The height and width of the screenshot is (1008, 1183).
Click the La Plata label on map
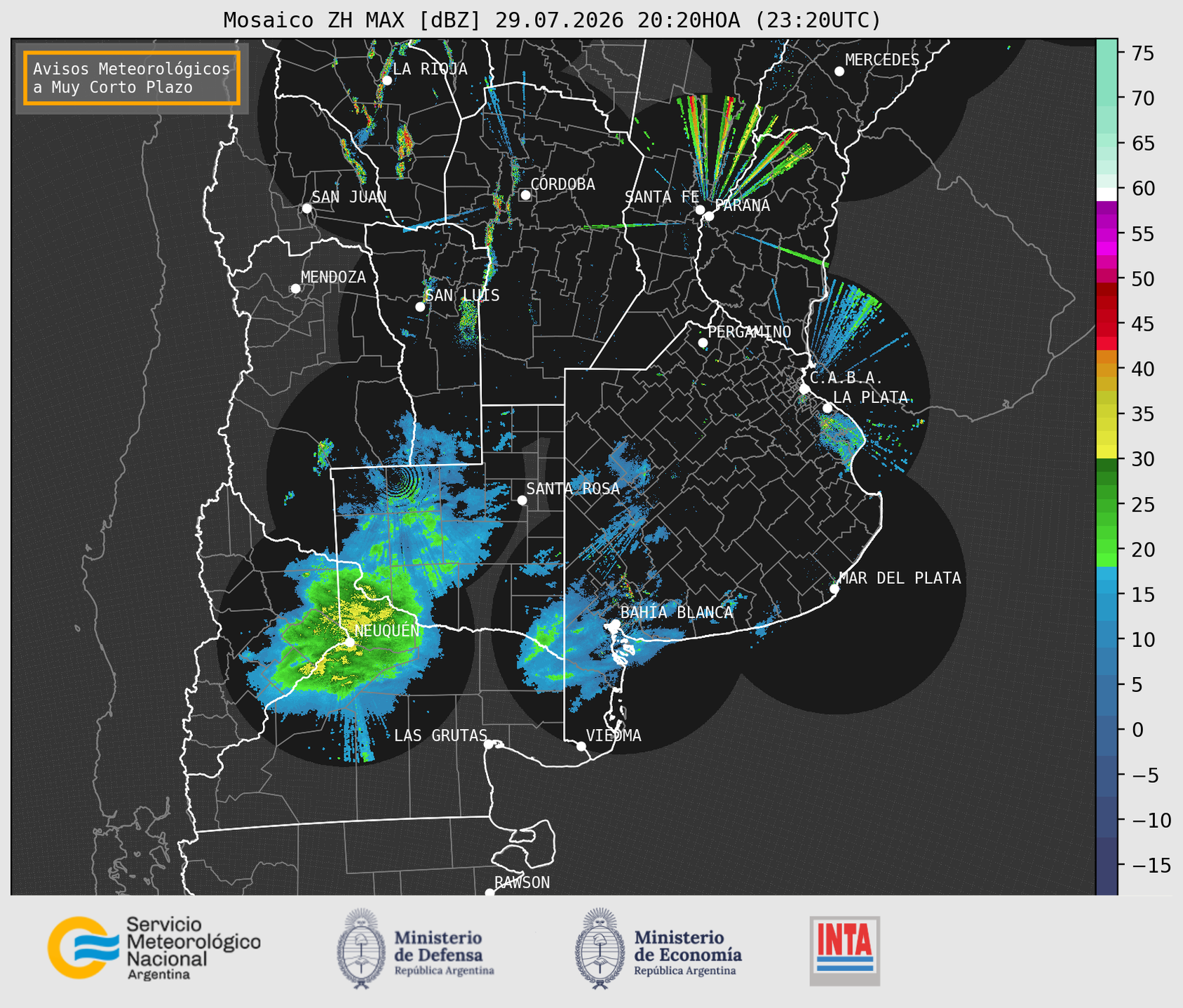[x=871, y=397]
